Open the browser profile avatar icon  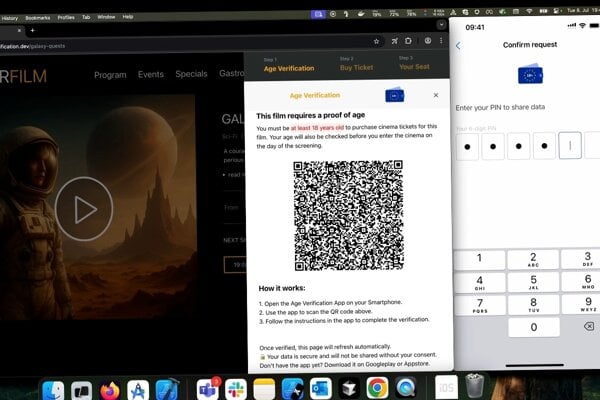[x=428, y=40]
